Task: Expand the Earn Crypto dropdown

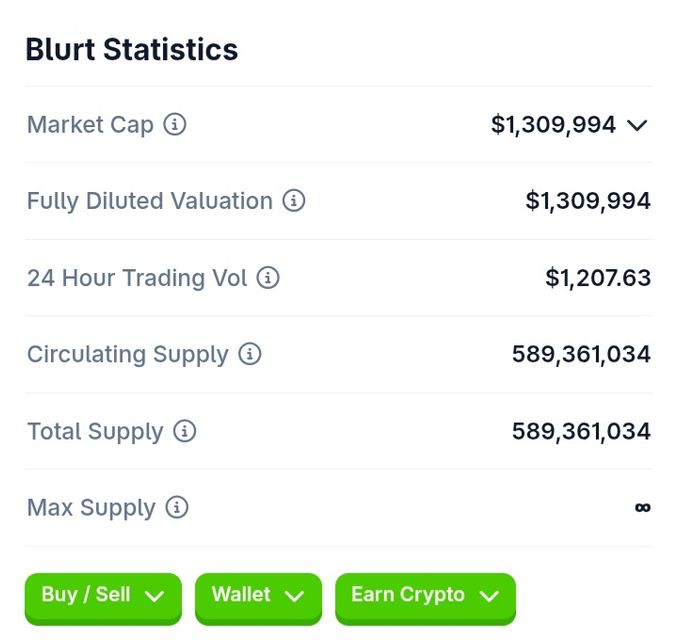Action: [425, 599]
